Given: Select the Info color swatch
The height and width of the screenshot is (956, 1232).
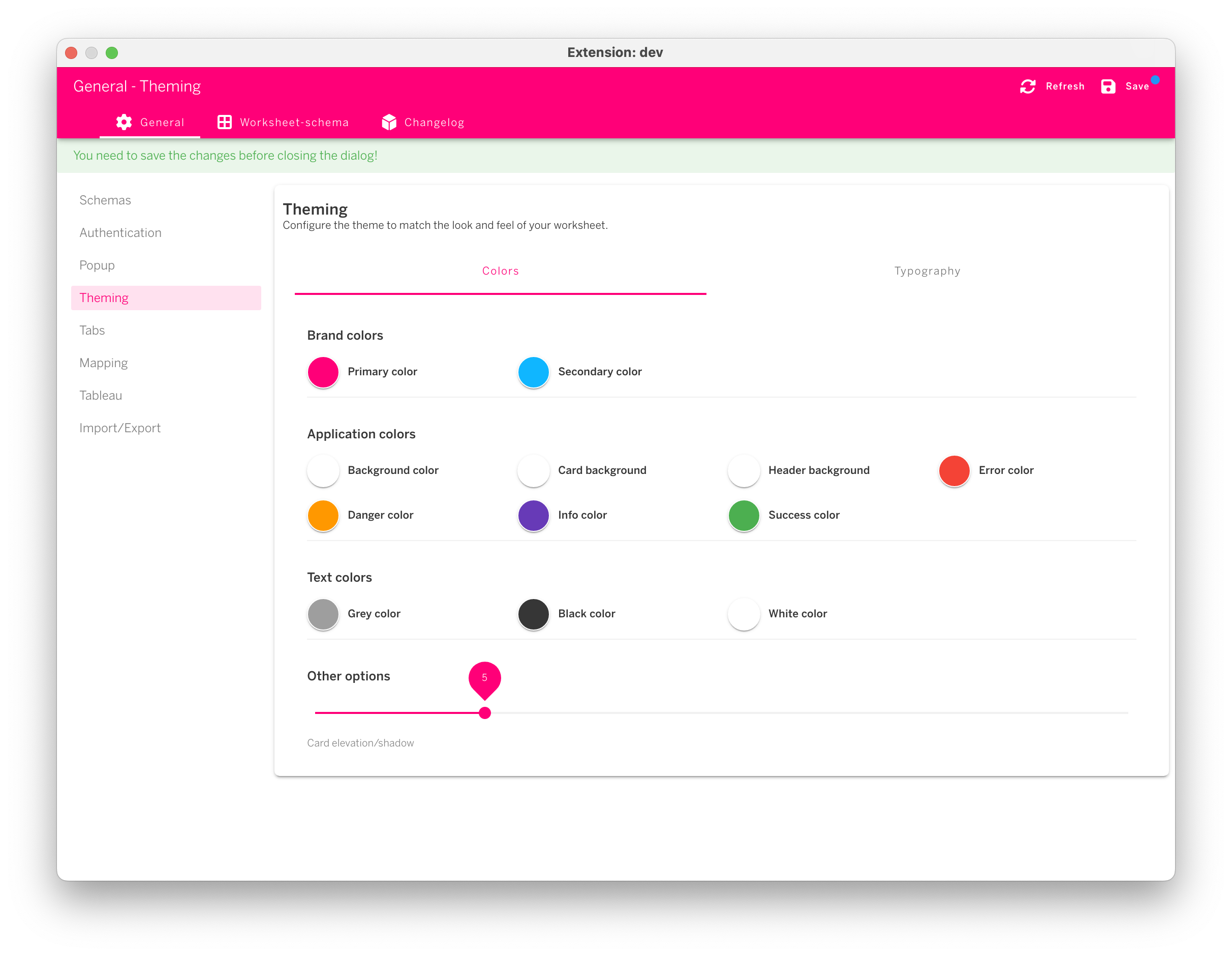Looking at the screenshot, I should tap(533, 515).
